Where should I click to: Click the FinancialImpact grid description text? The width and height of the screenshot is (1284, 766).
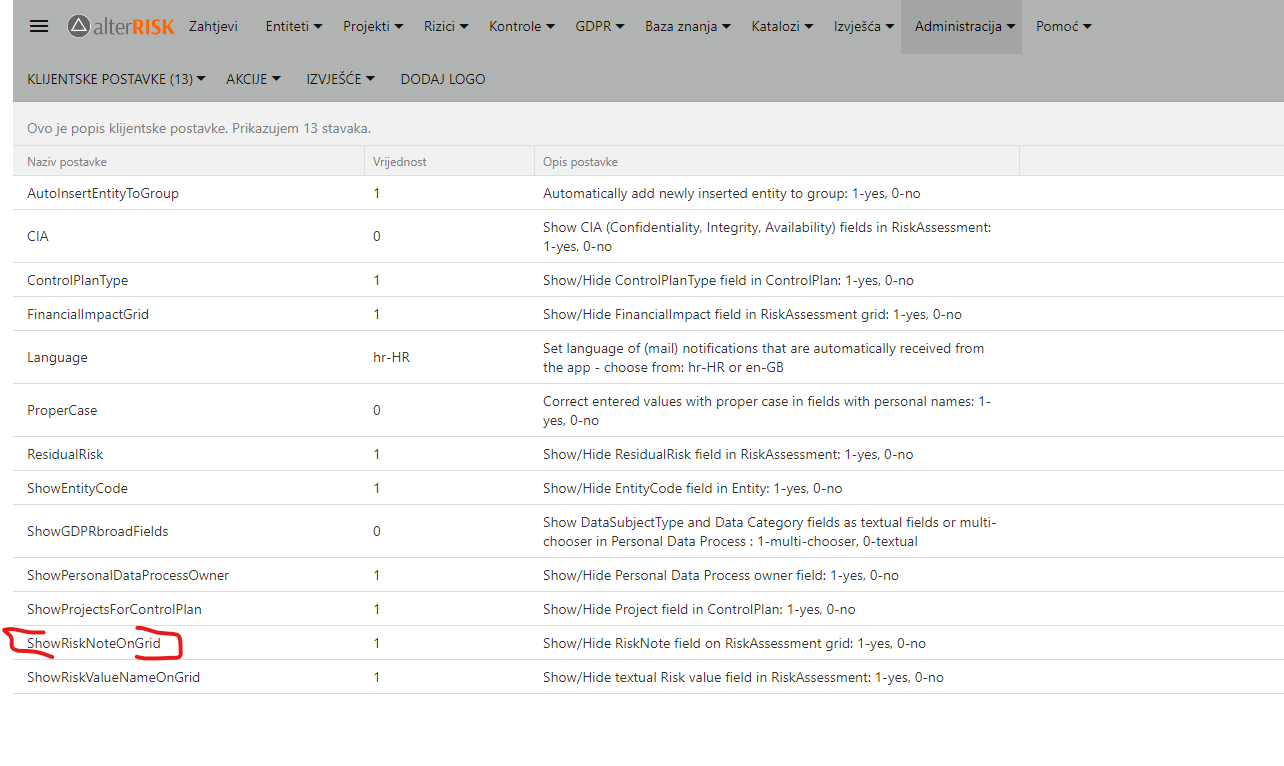[x=752, y=314]
